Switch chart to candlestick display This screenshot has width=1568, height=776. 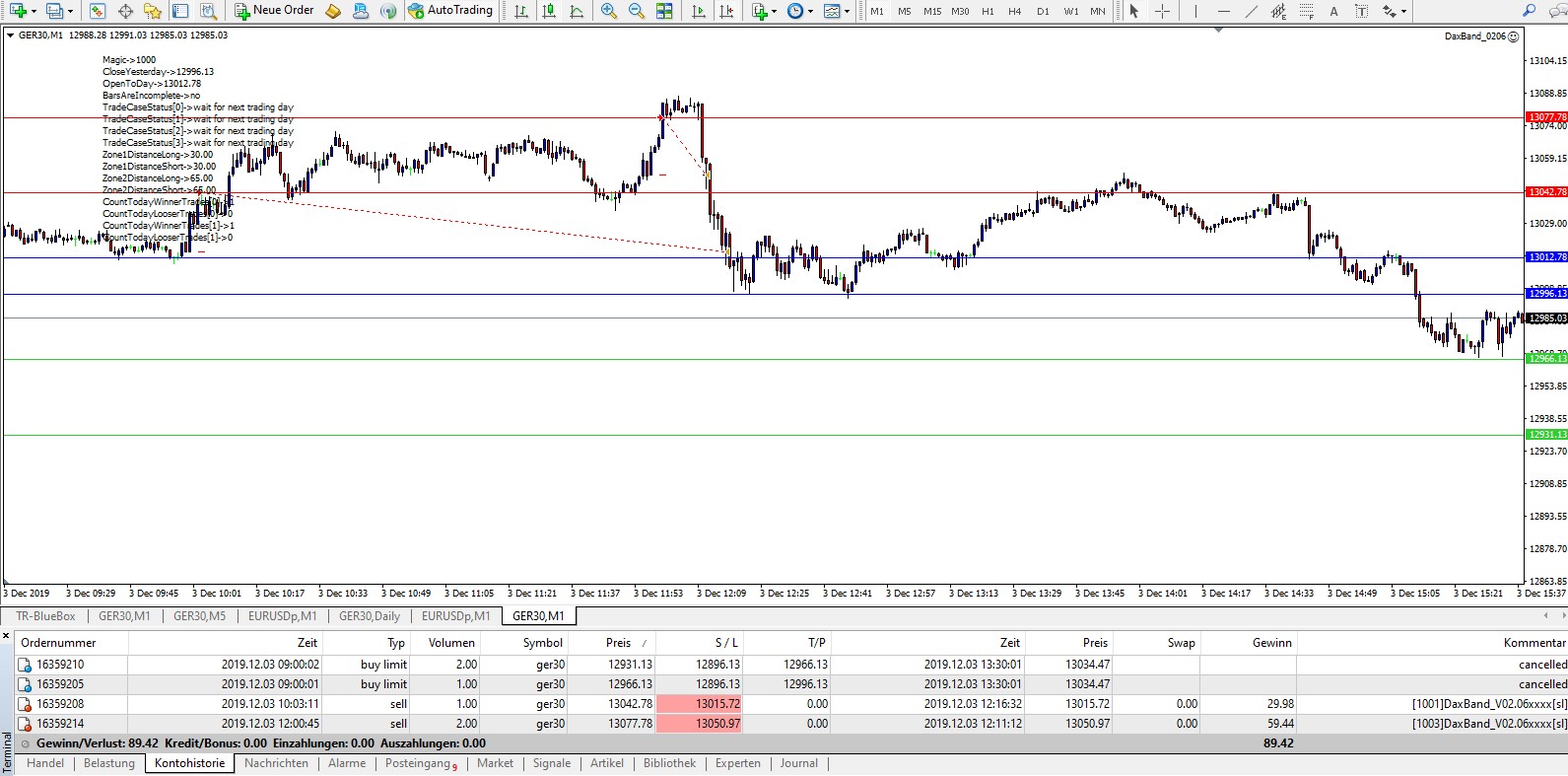point(549,11)
